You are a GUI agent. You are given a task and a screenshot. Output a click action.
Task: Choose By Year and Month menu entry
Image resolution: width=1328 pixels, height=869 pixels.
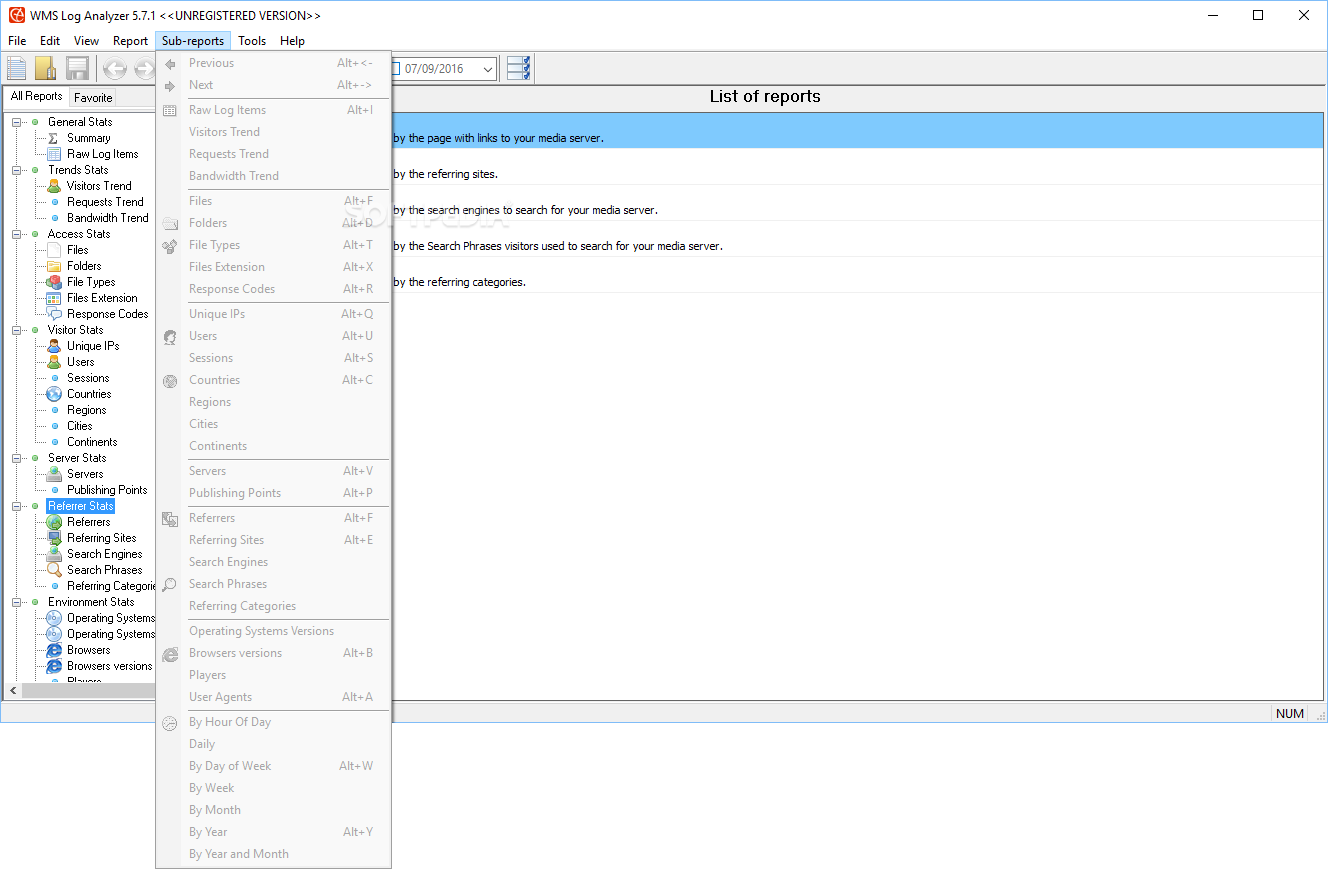pyautogui.click(x=273, y=854)
